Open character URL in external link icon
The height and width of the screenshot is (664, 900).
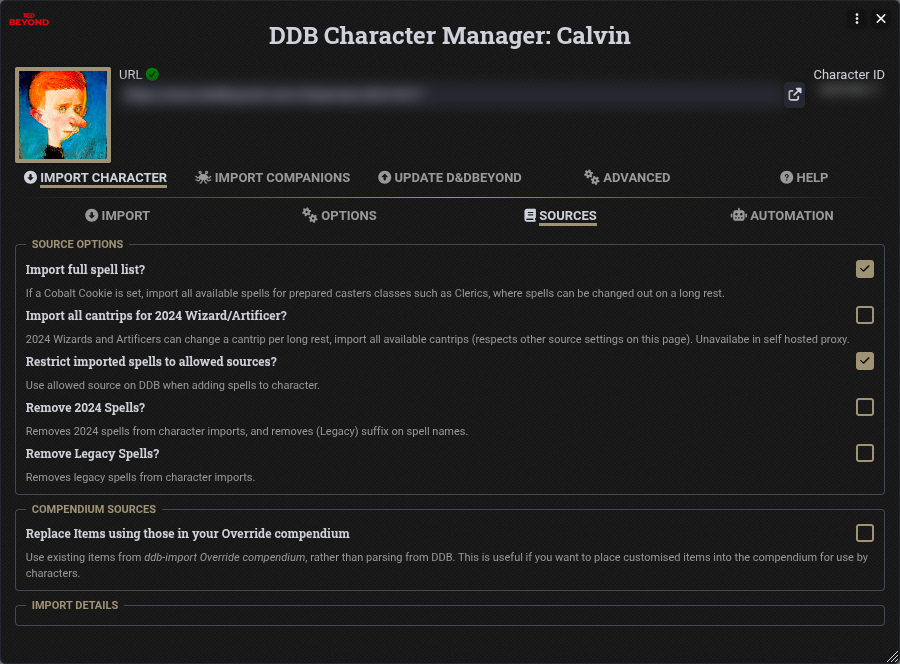point(794,95)
